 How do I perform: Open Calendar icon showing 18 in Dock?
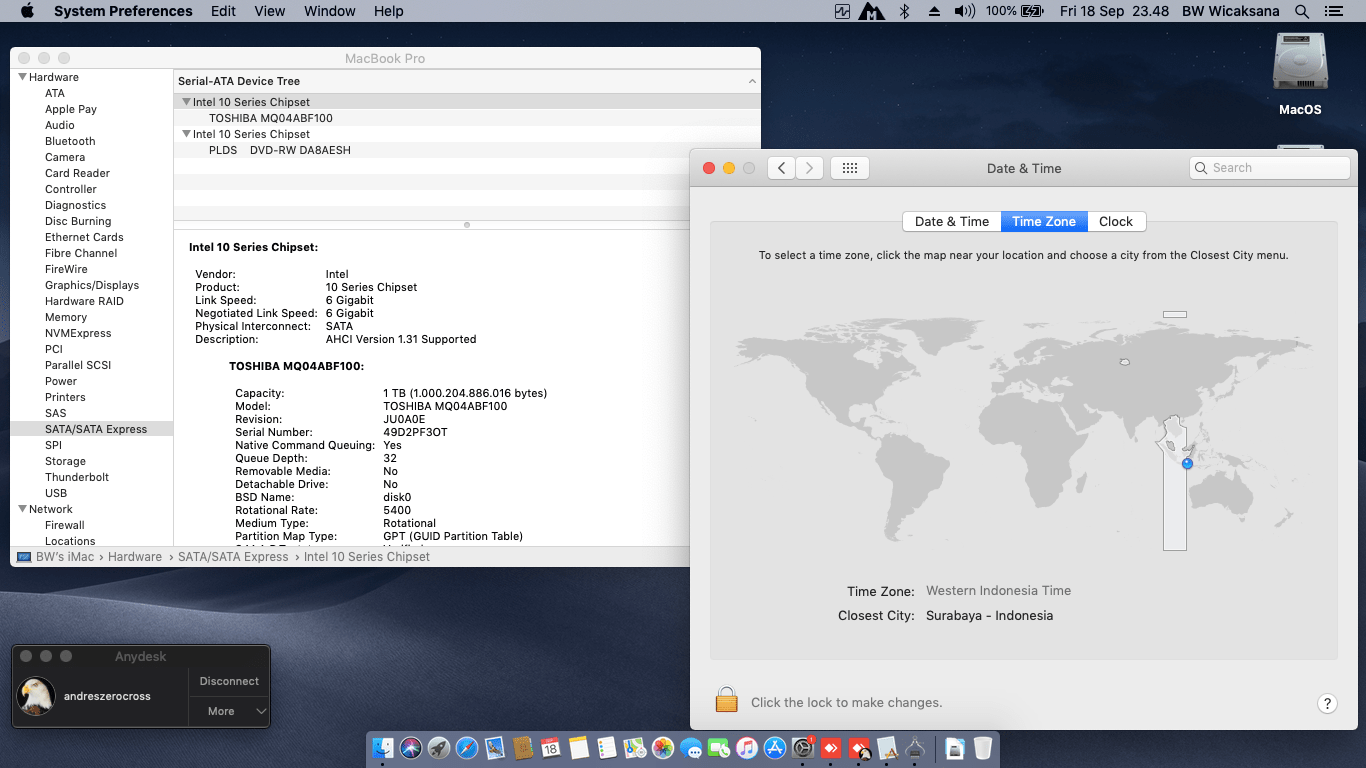551,747
